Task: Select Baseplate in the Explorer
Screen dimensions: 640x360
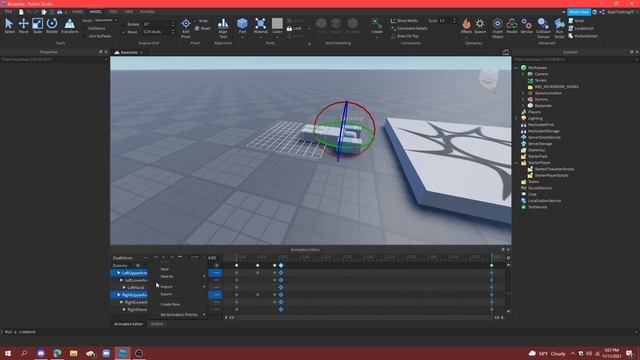Action: click(543, 106)
